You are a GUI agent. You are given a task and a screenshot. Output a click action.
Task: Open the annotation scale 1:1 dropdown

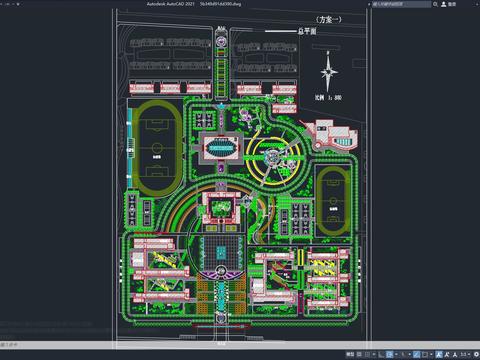click(x=465, y=354)
